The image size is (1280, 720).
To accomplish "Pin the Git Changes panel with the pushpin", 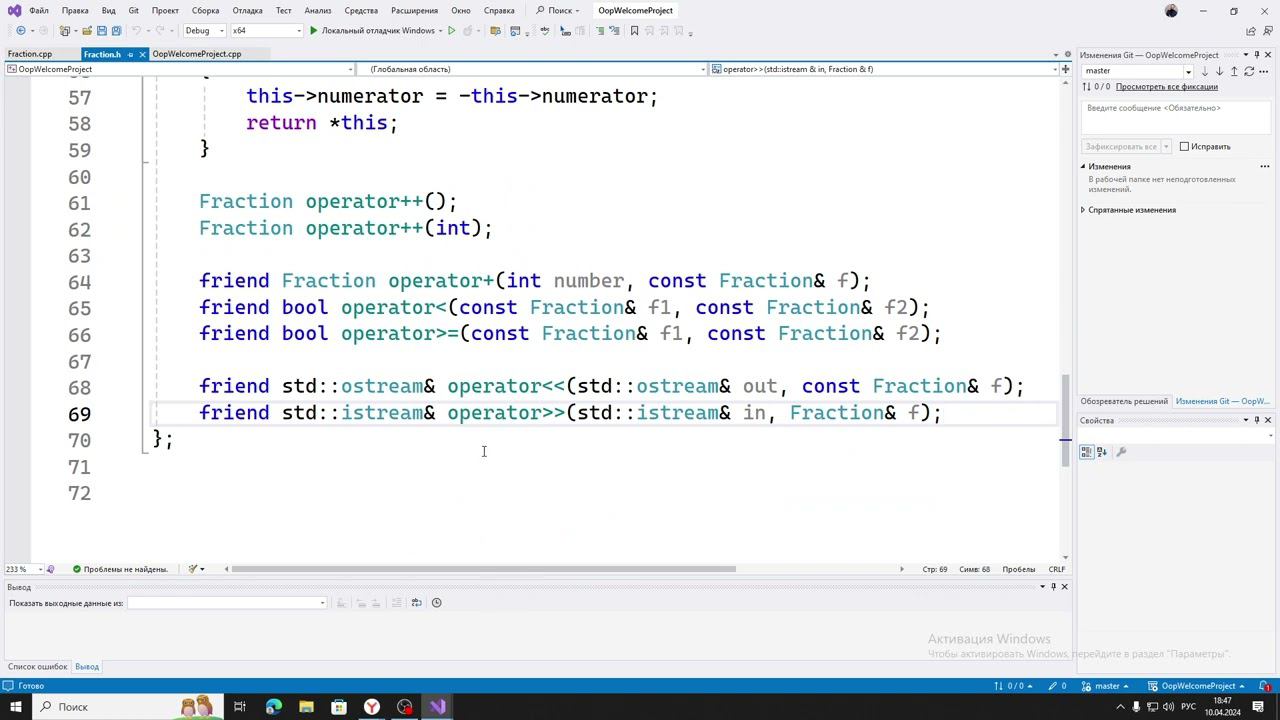I will pos(1257,55).
